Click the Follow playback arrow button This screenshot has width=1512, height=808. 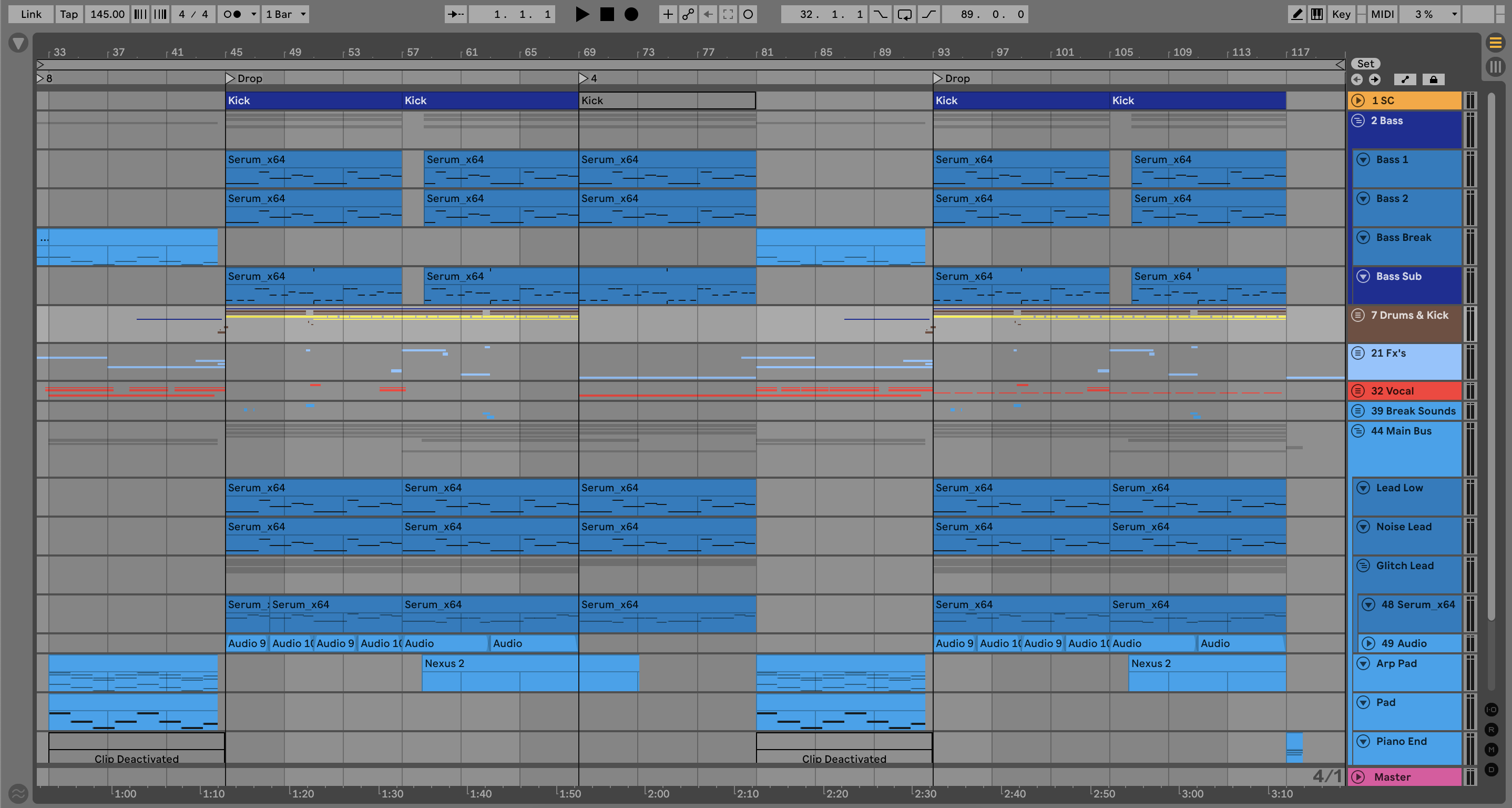[x=455, y=14]
